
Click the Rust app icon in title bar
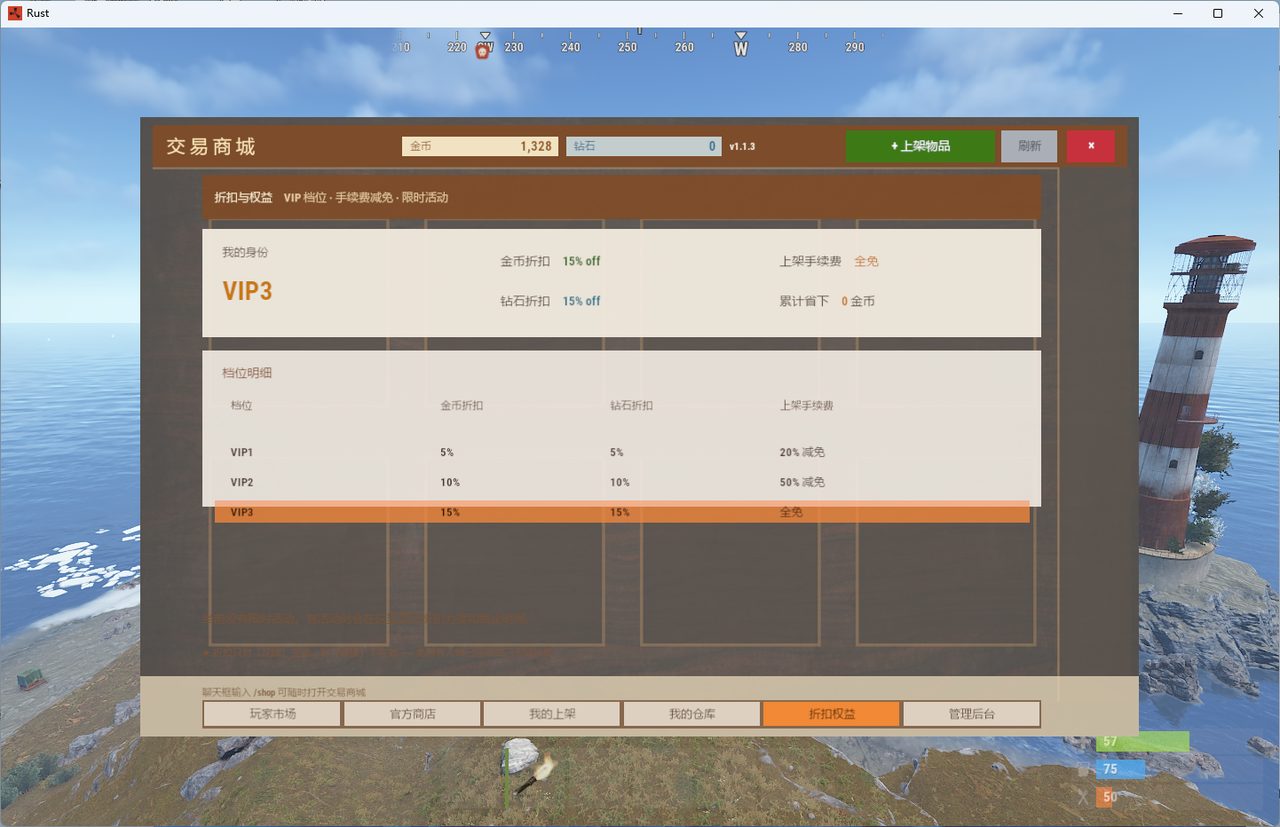coord(15,13)
